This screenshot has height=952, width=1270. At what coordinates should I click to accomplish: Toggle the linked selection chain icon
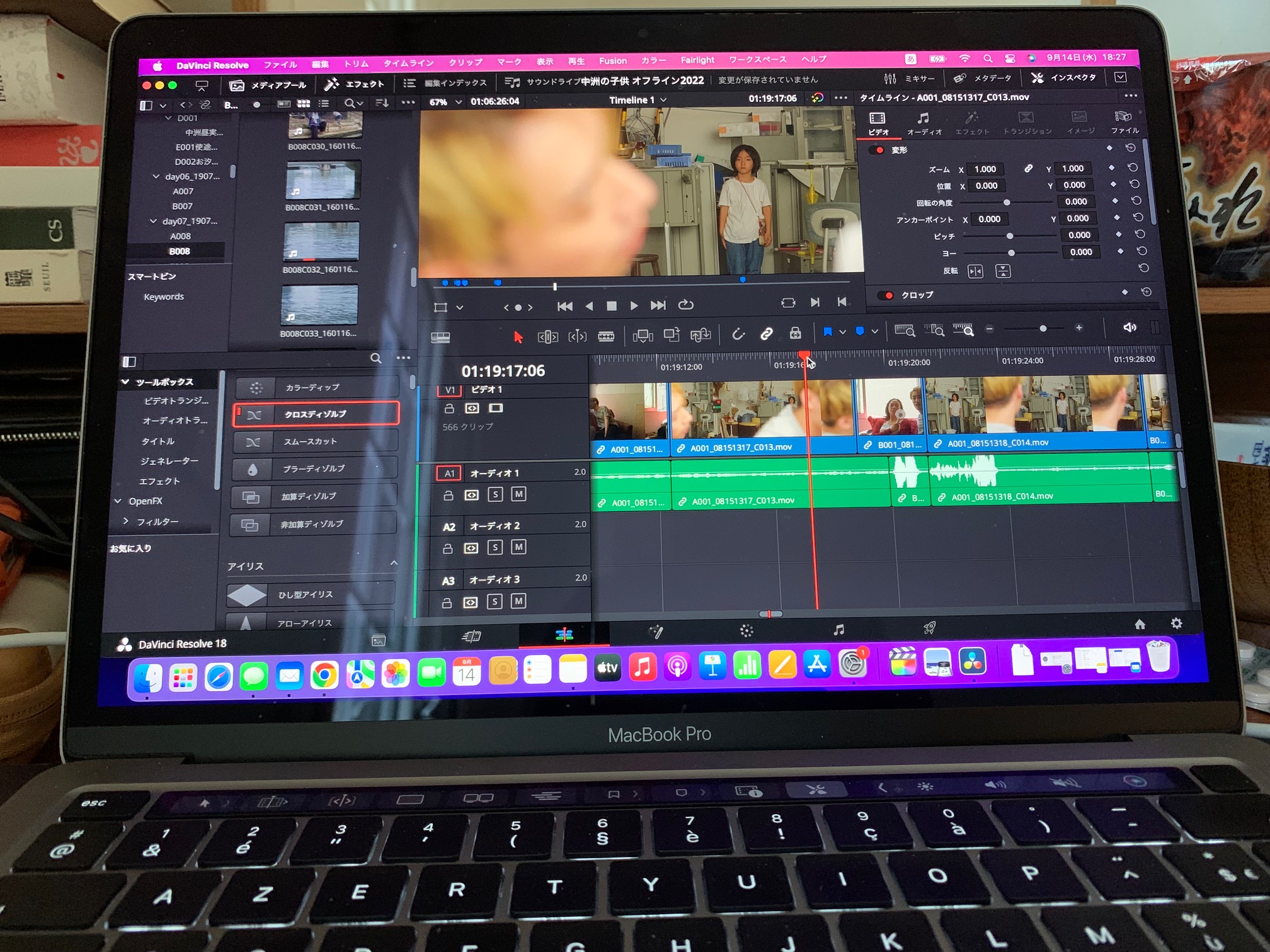[x=766, y=334]
